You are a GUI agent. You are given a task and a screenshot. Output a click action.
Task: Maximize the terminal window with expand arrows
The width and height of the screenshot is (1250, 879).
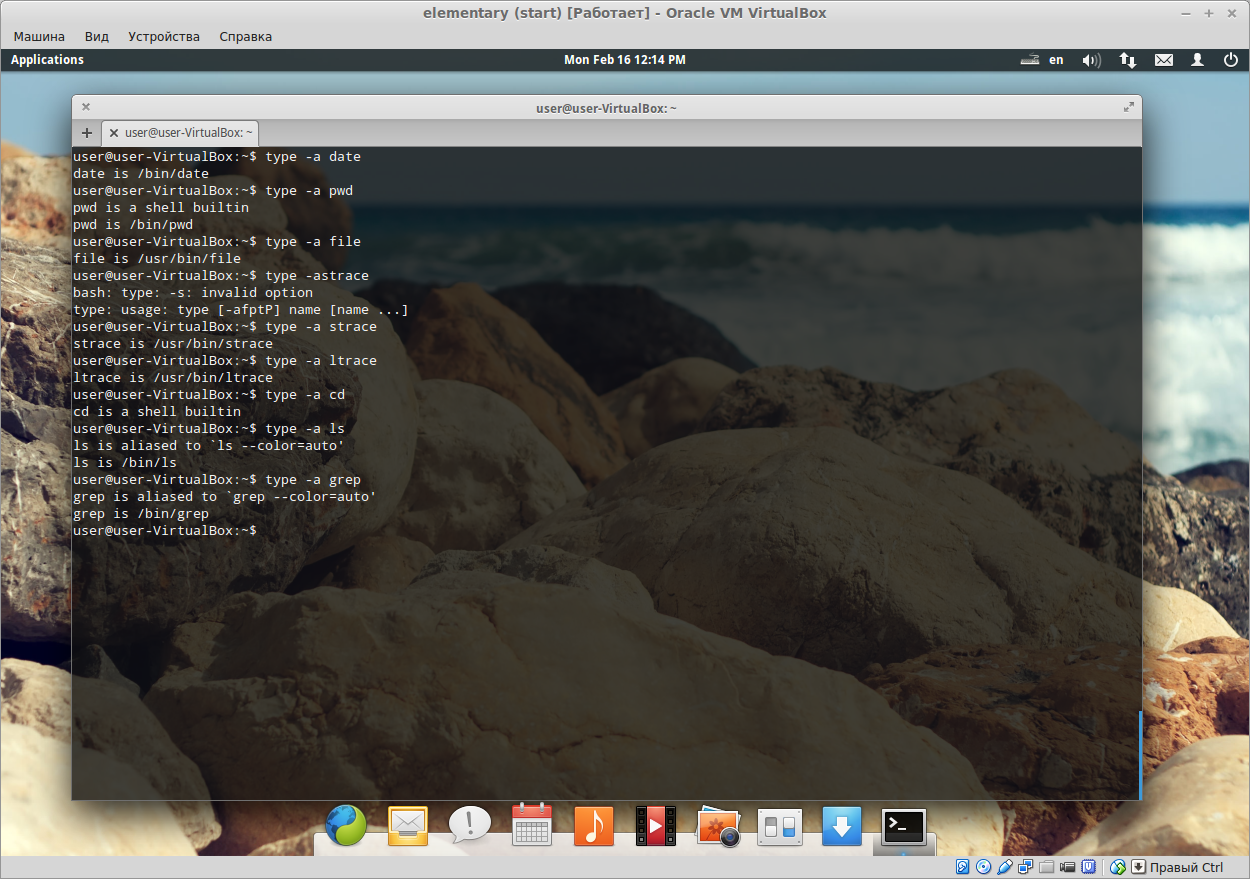[x=1129, y=107]
